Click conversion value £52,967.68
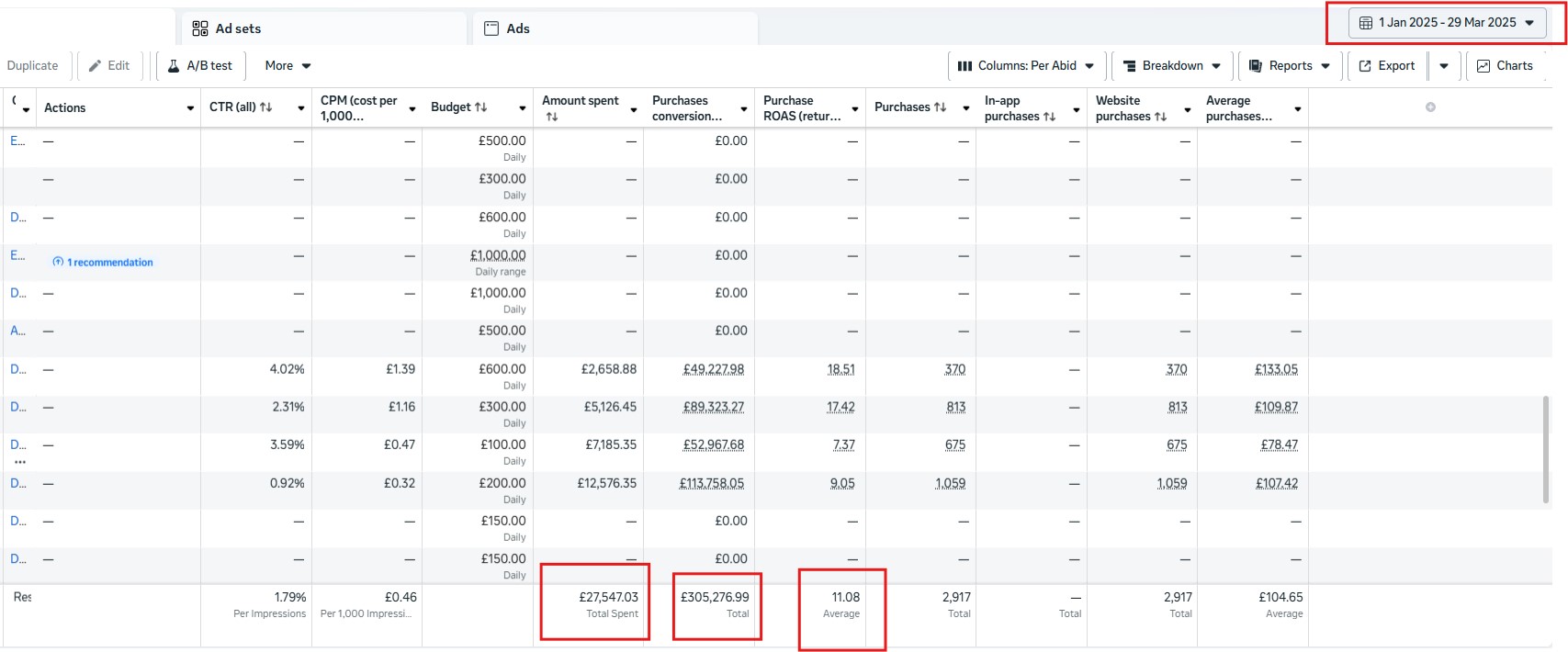This screenshot has width=1568, height=652. tap(713, 444)
